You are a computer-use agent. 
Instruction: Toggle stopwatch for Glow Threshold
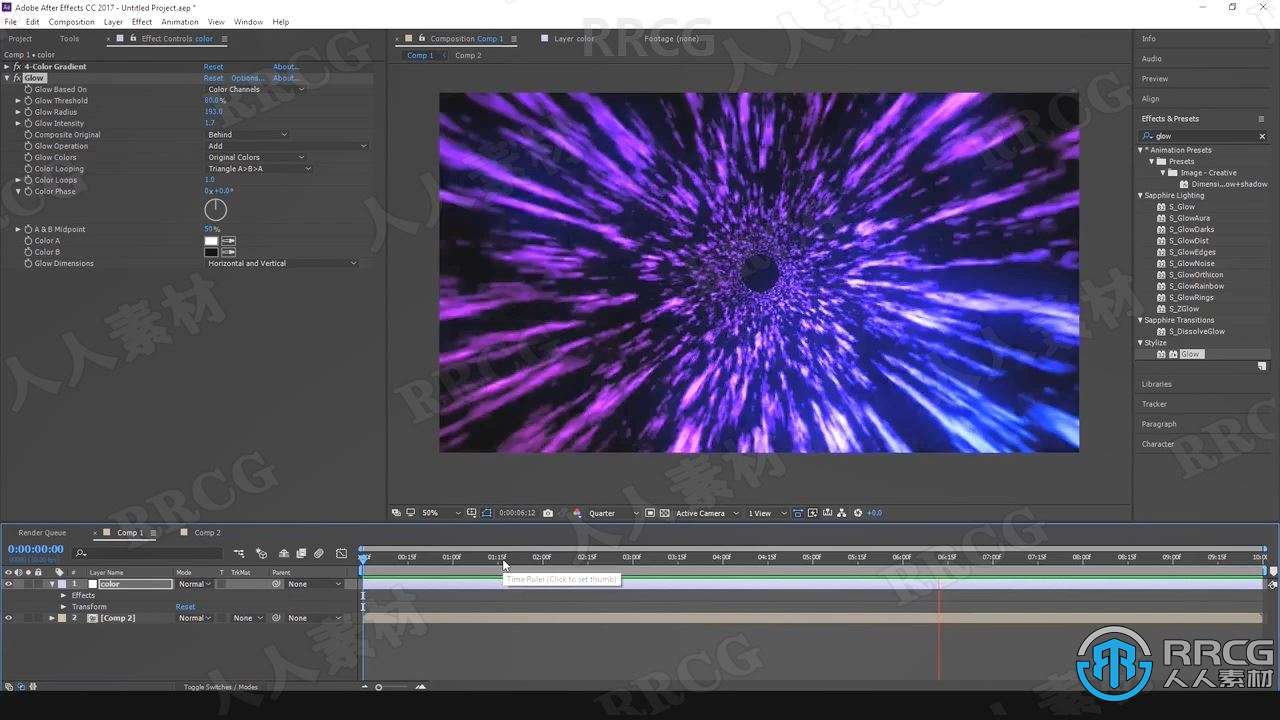coord(28,101)
